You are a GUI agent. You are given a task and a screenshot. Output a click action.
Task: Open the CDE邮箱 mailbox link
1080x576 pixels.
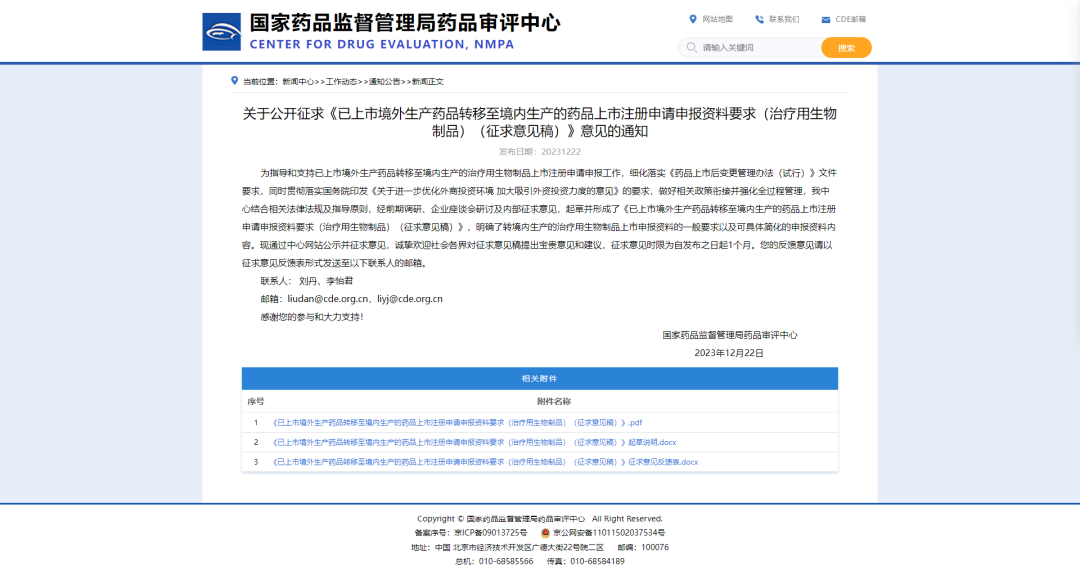point(850,18)
